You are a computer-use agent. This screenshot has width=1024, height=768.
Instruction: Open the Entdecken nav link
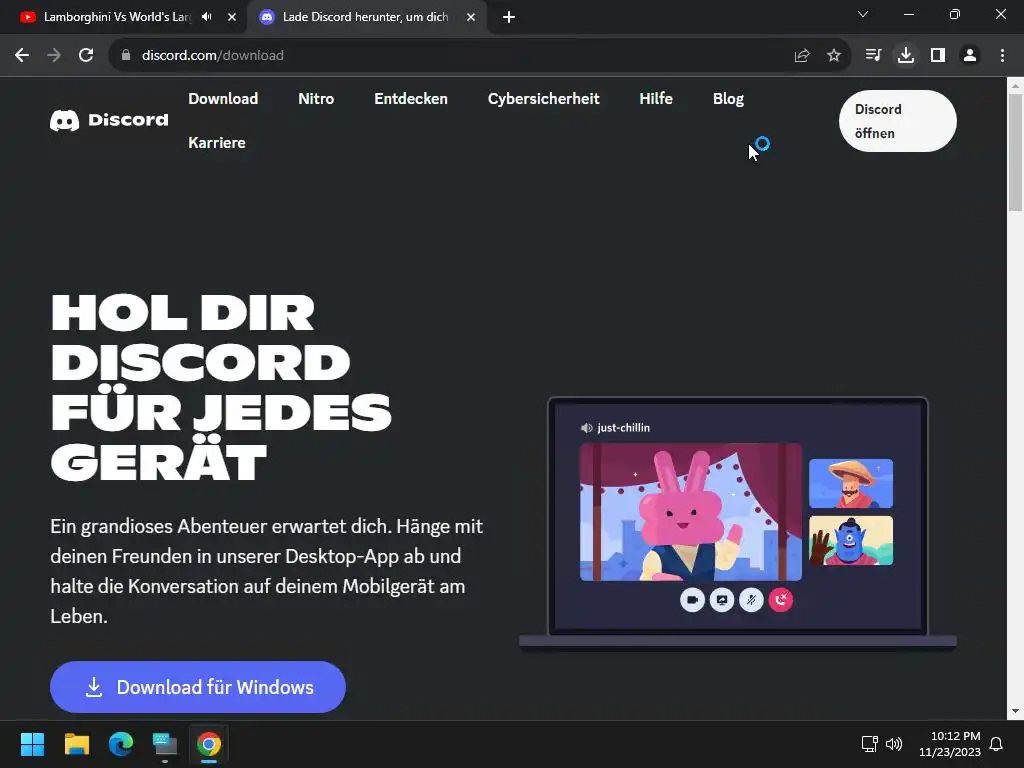(x=411, y=99)
